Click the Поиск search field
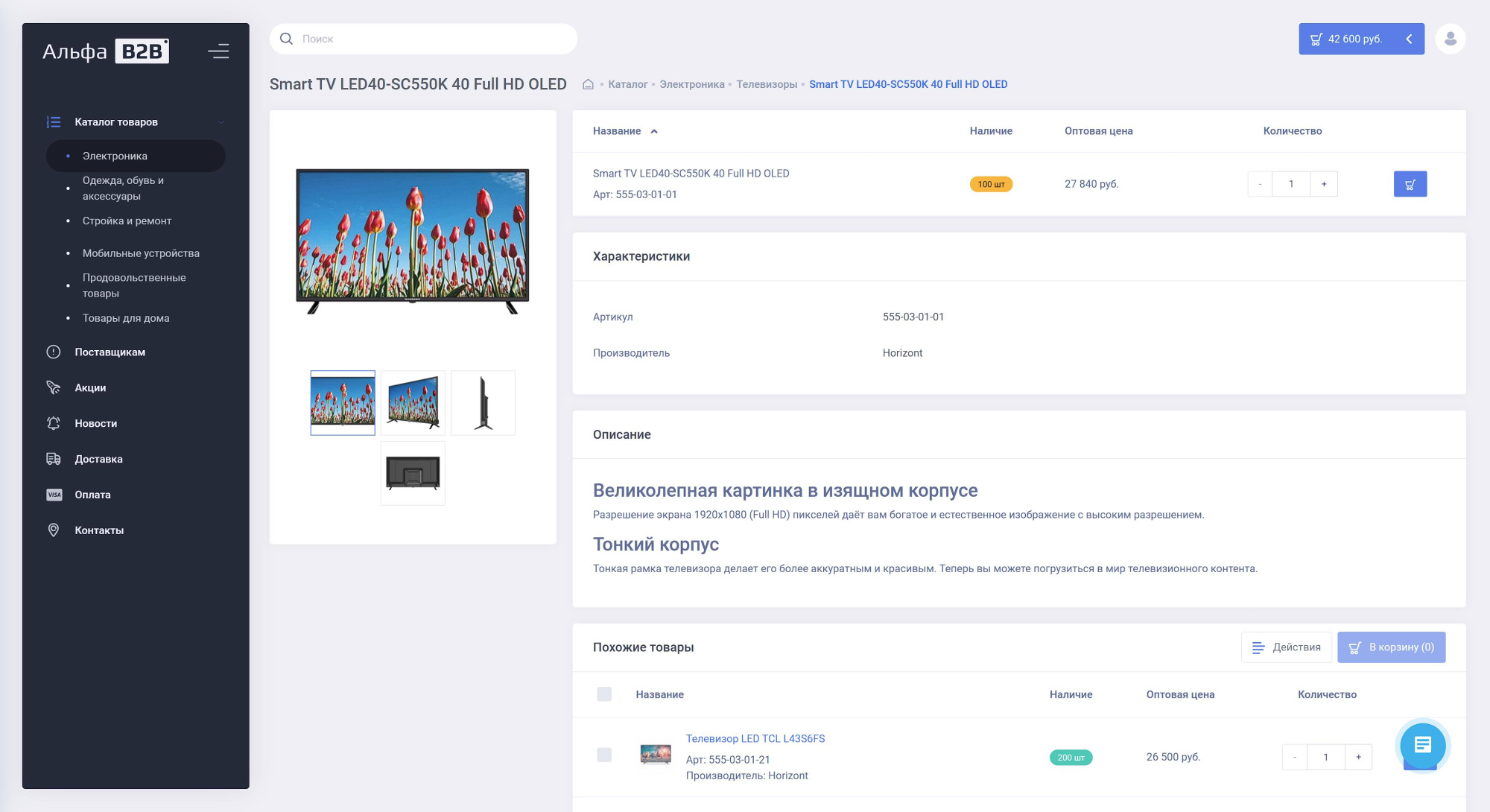 (x=432, y=39)
